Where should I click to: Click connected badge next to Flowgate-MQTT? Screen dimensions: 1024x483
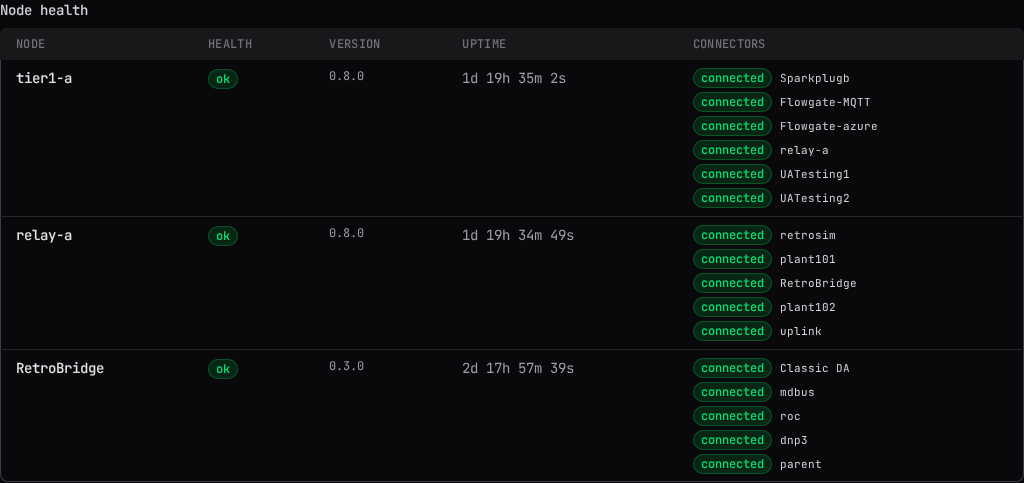tap(732, 102)
